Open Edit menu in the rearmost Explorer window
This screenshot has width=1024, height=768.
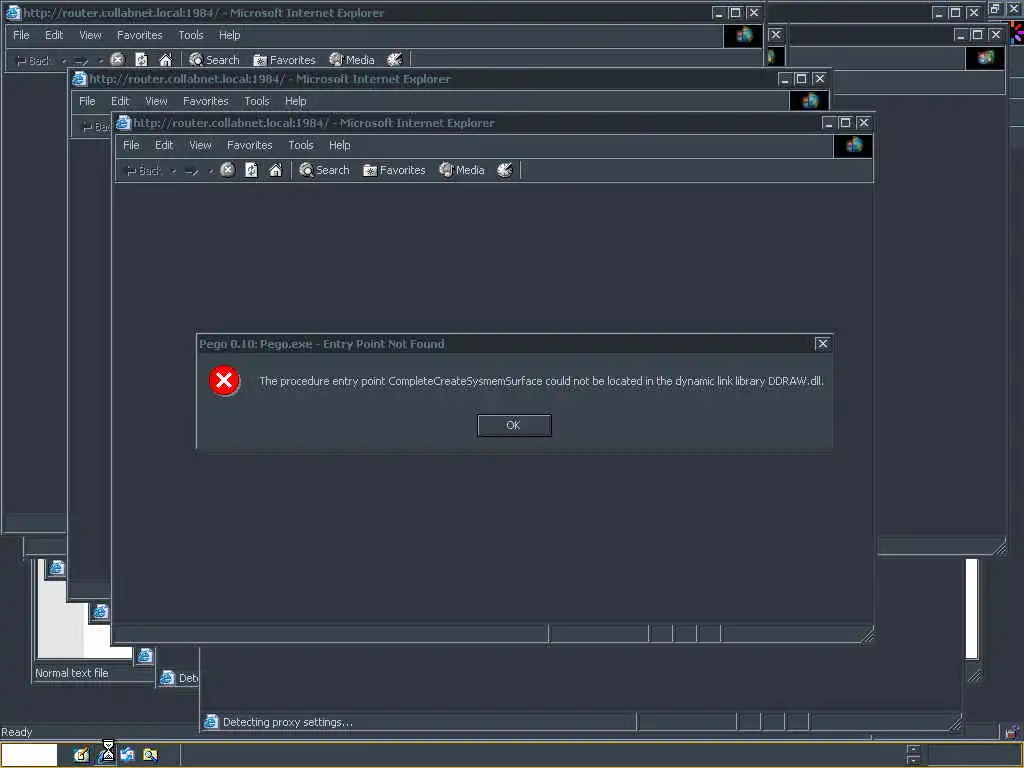[x=54, y=35]
